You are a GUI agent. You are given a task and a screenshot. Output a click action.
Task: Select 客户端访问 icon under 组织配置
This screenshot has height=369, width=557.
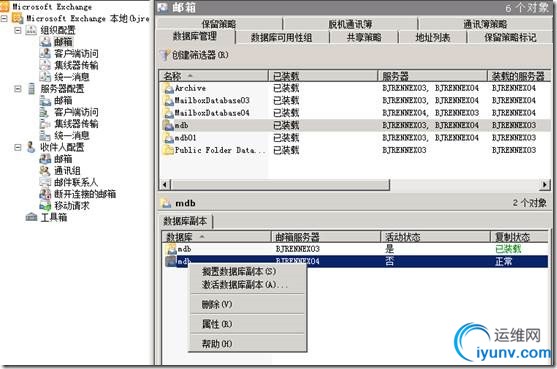(45, 54)
